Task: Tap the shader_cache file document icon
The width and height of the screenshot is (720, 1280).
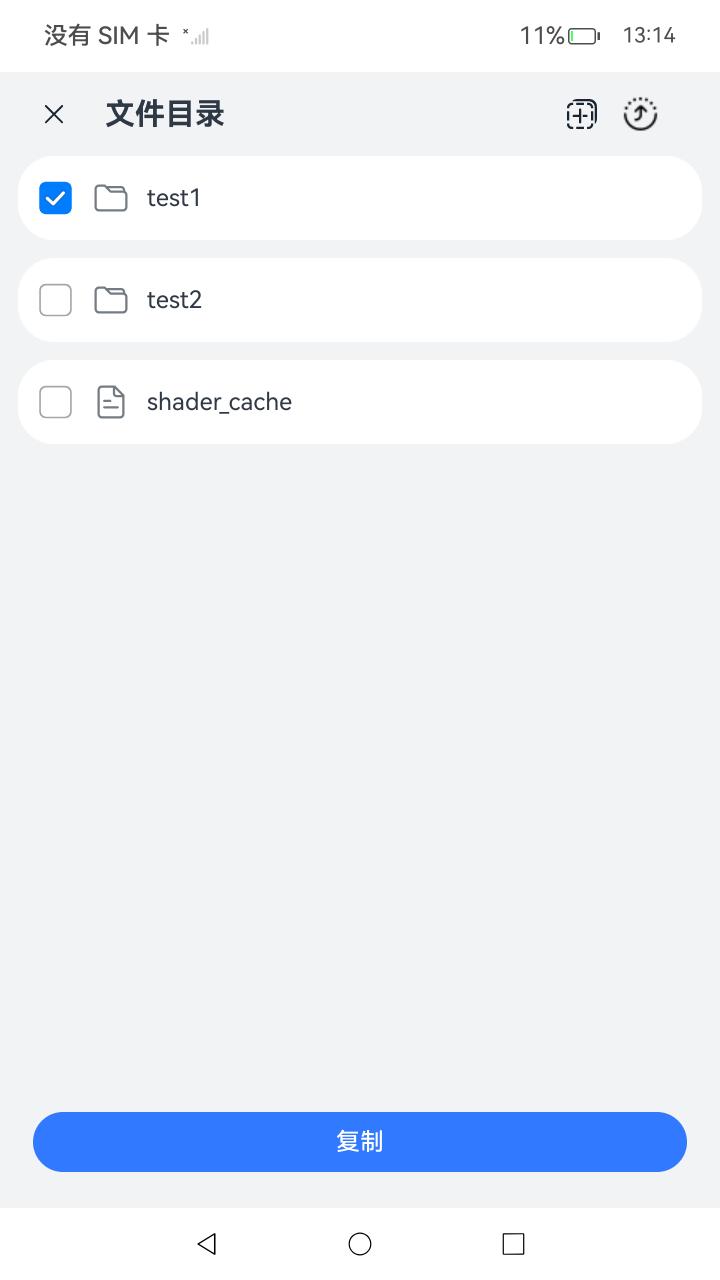Action: click(111, 402)
